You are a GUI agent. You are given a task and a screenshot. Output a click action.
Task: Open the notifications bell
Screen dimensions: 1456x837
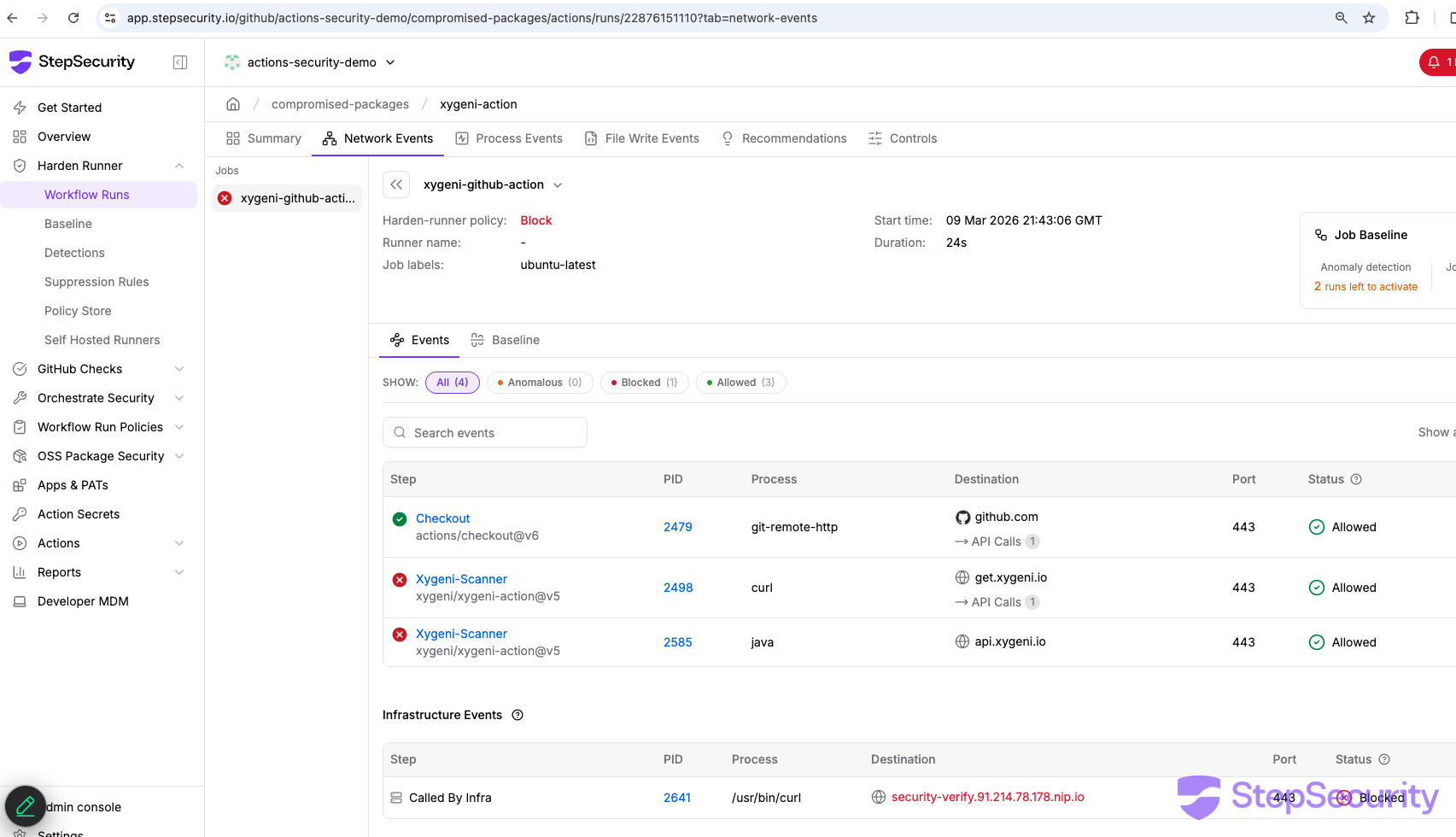click(x=1434, y=62)
